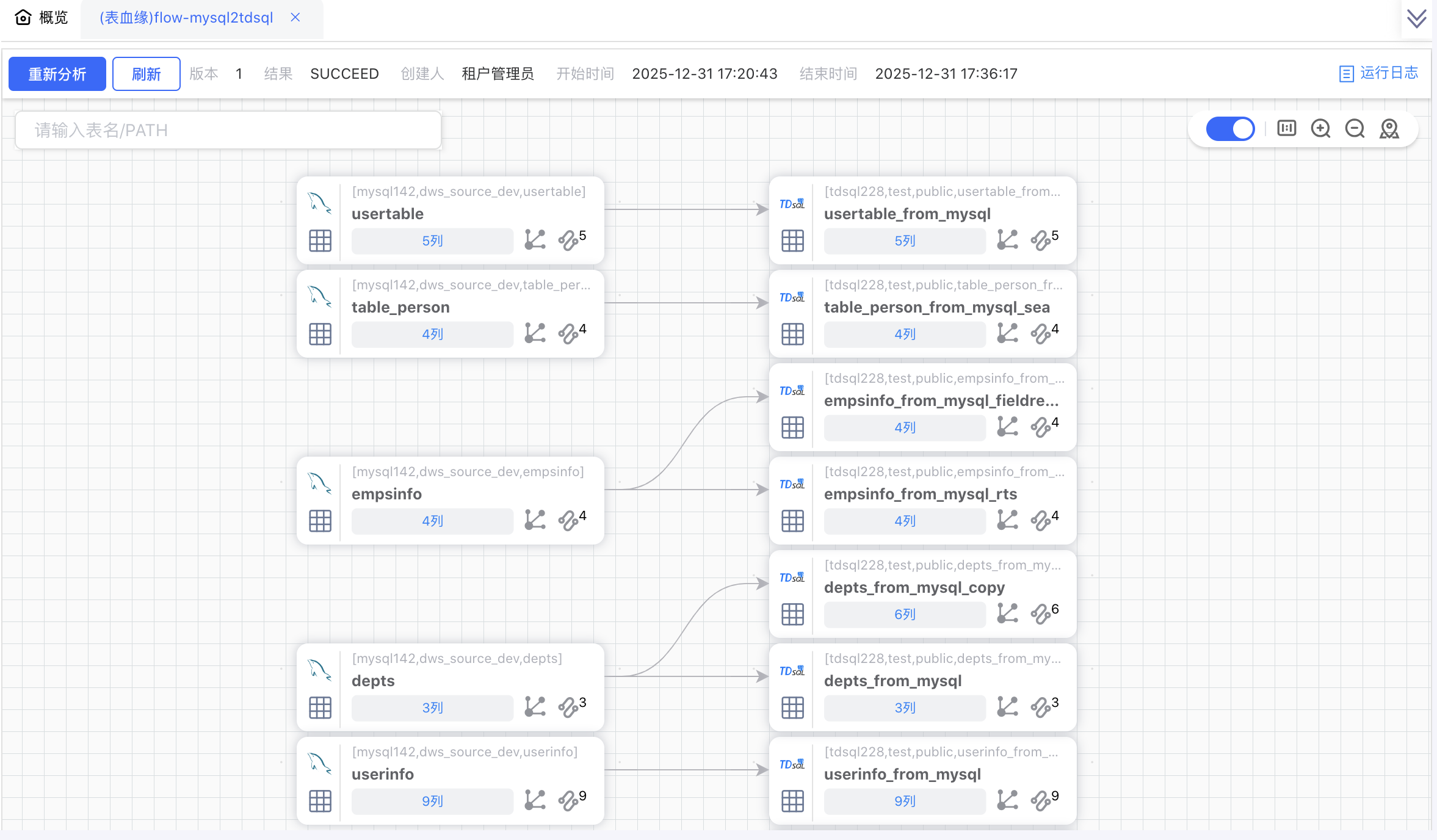Click the 刷新 button
The image size is (1437, 840).
(147, 74)
